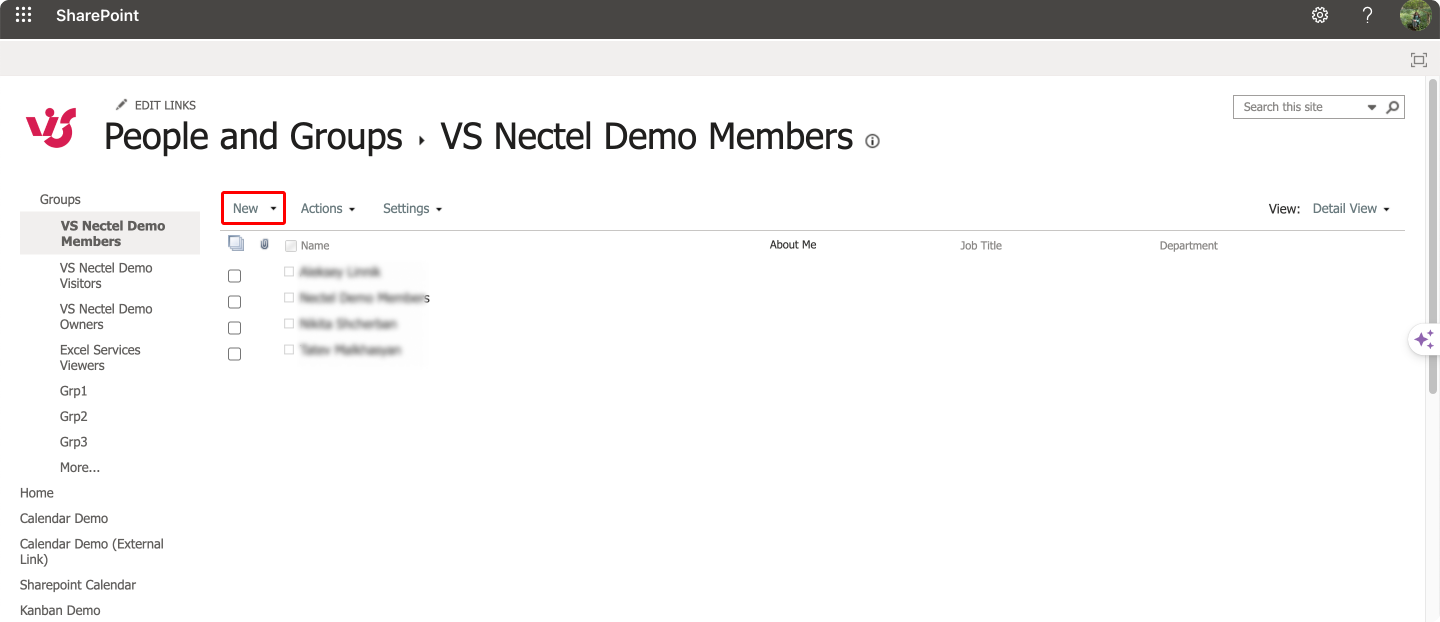Go to Home in the sidebar

point(37,493)
